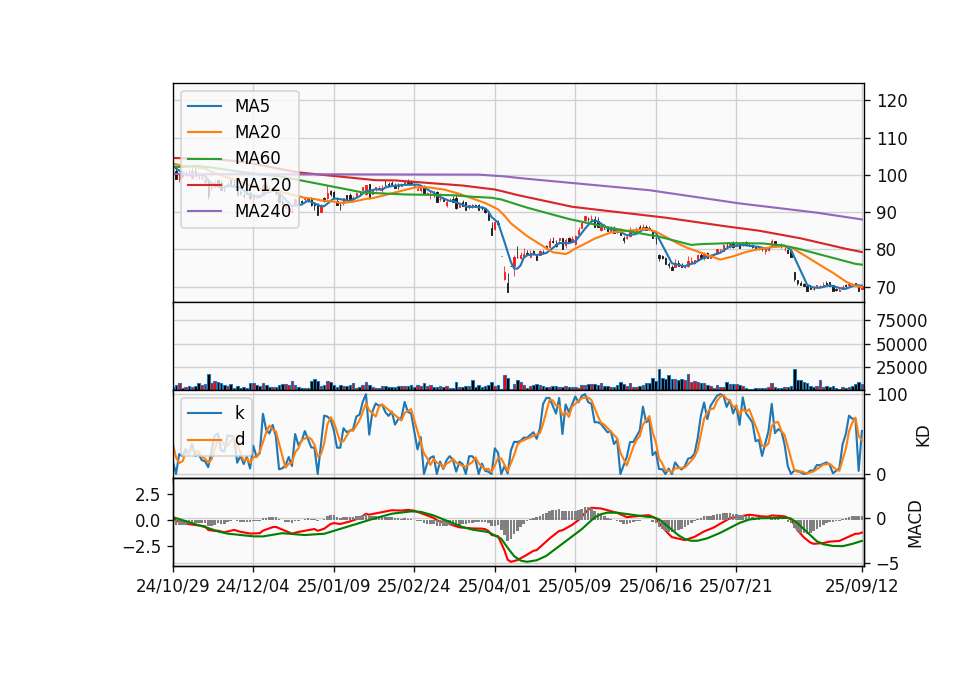Click the 100 tick on price axis
This screenshot has width=960, height=690.
[891, 176]
